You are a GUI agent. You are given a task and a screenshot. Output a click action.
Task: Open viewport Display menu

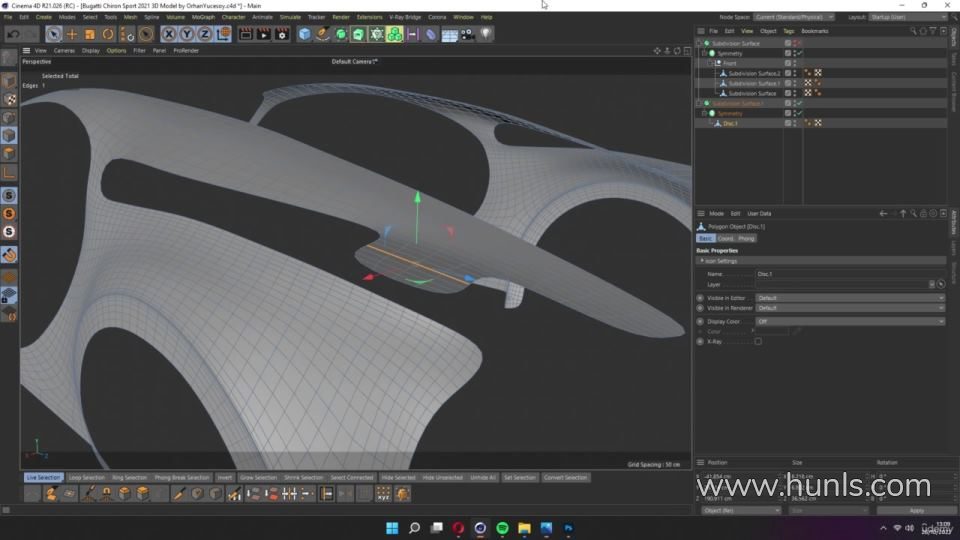pos(91,51)
